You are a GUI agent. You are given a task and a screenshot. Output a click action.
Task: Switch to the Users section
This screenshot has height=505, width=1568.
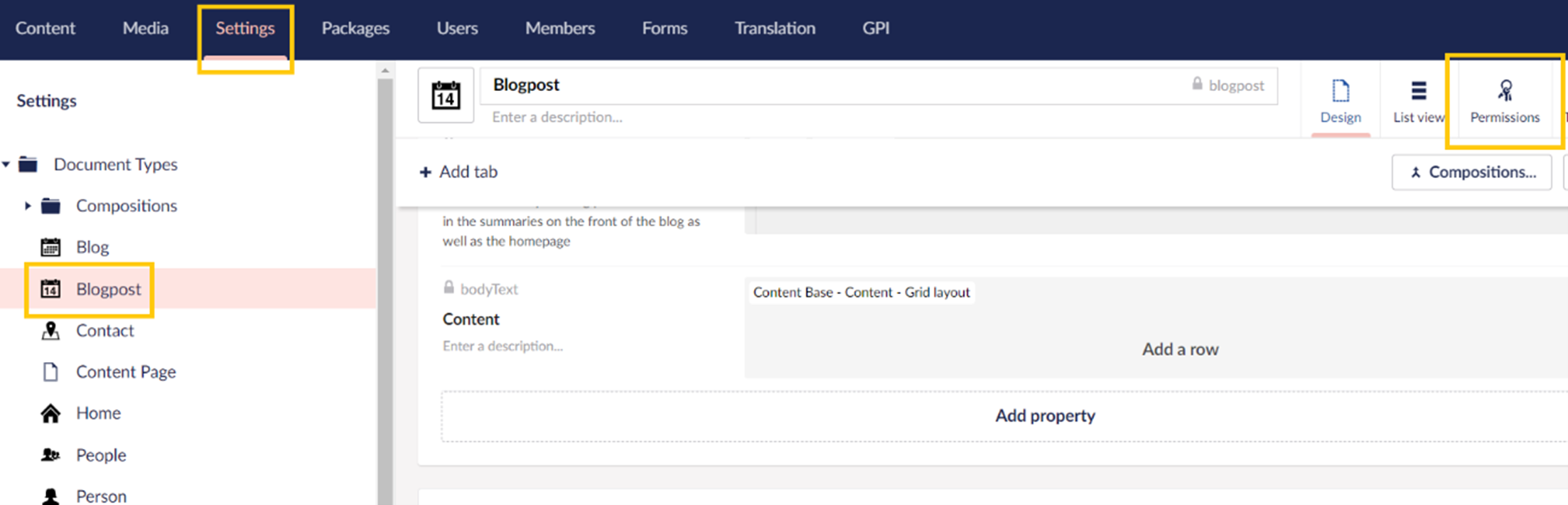click(457, 28)
